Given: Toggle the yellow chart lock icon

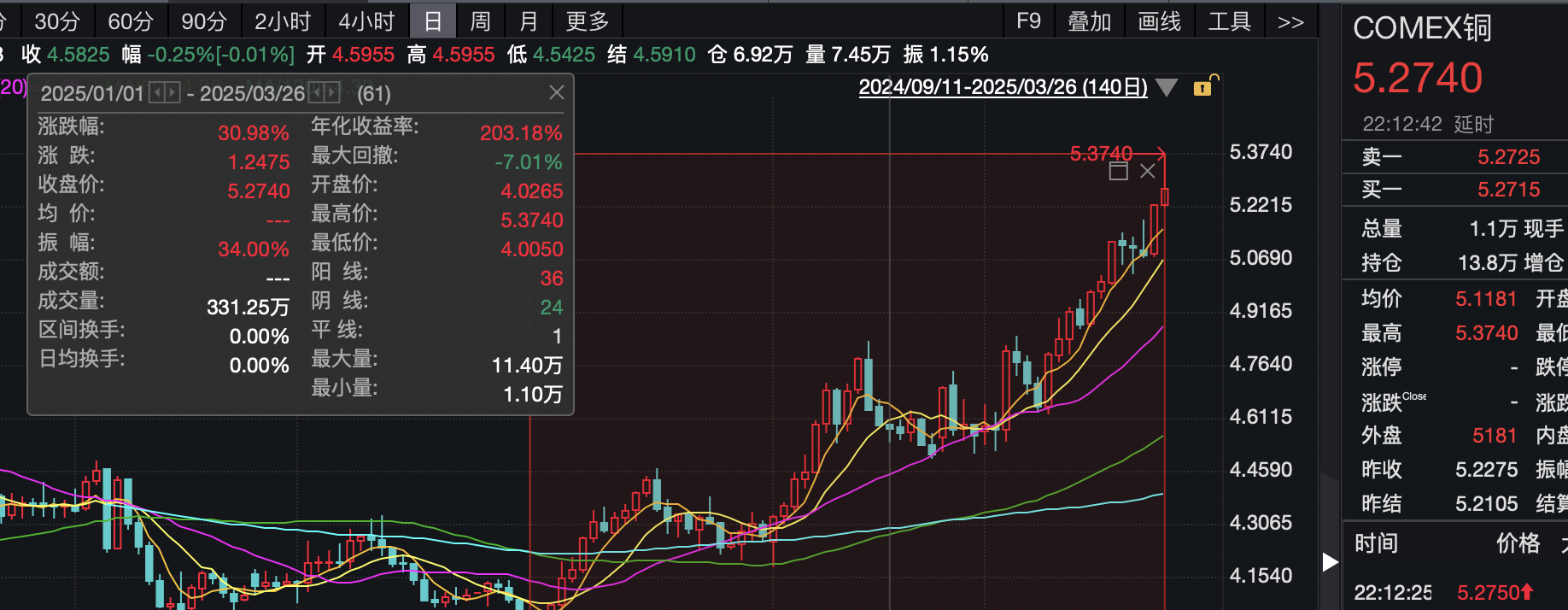Looking at the screenshot, I should [x=1203, y=86].
